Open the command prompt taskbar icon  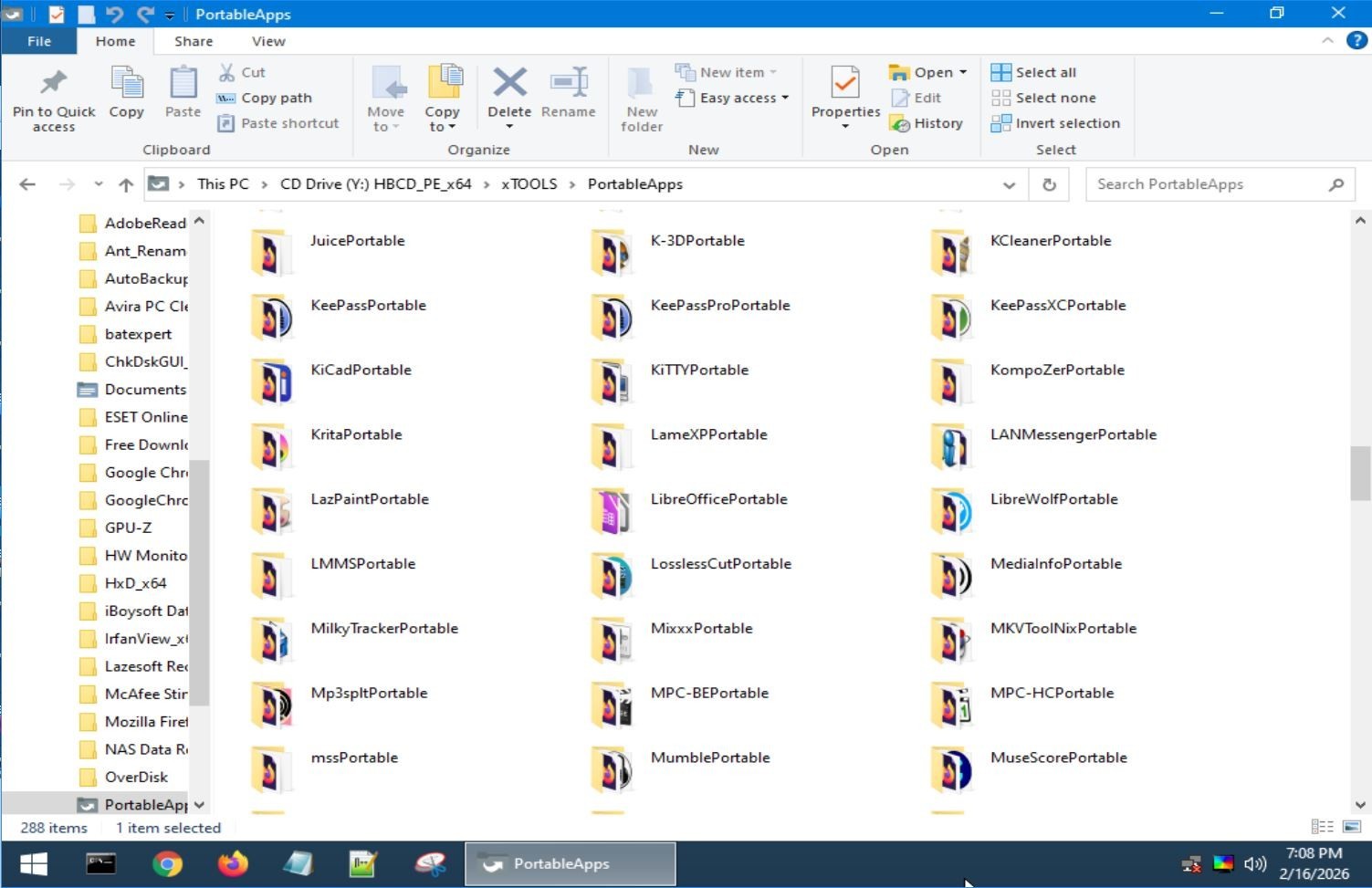point(100,863)
